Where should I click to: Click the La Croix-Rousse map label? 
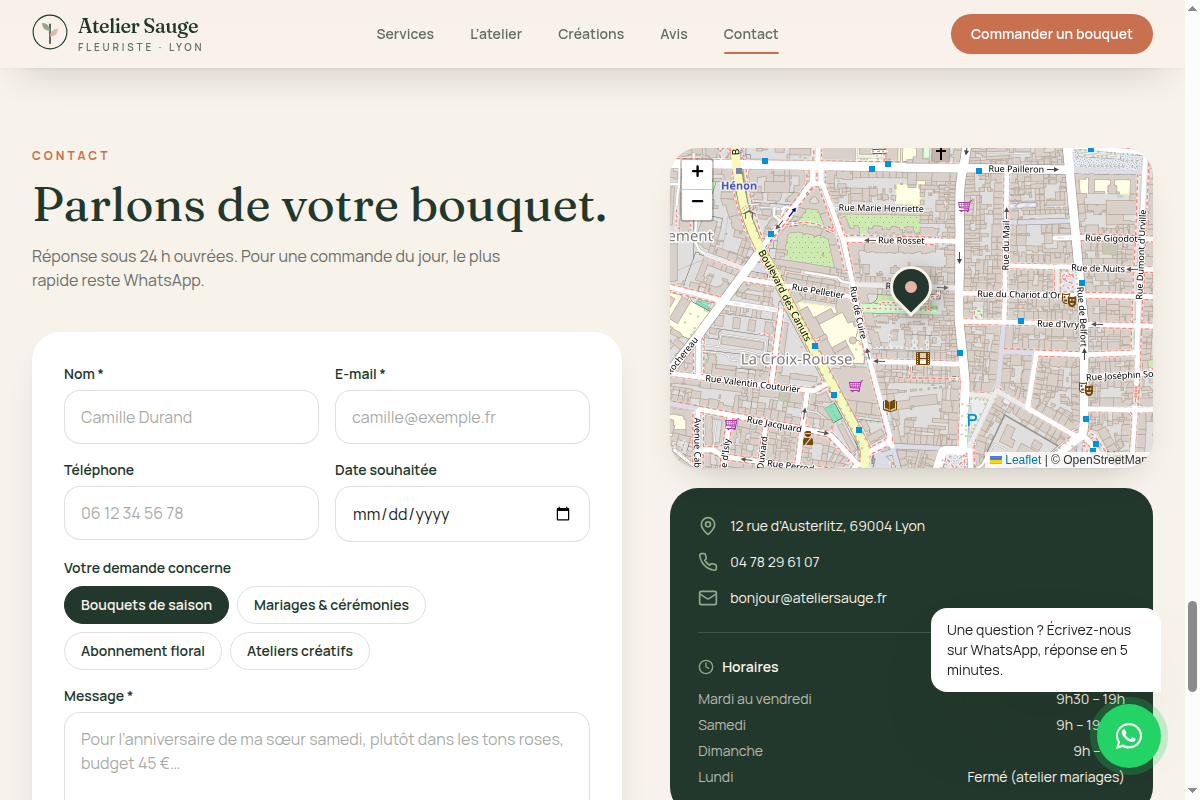[797, 359]
